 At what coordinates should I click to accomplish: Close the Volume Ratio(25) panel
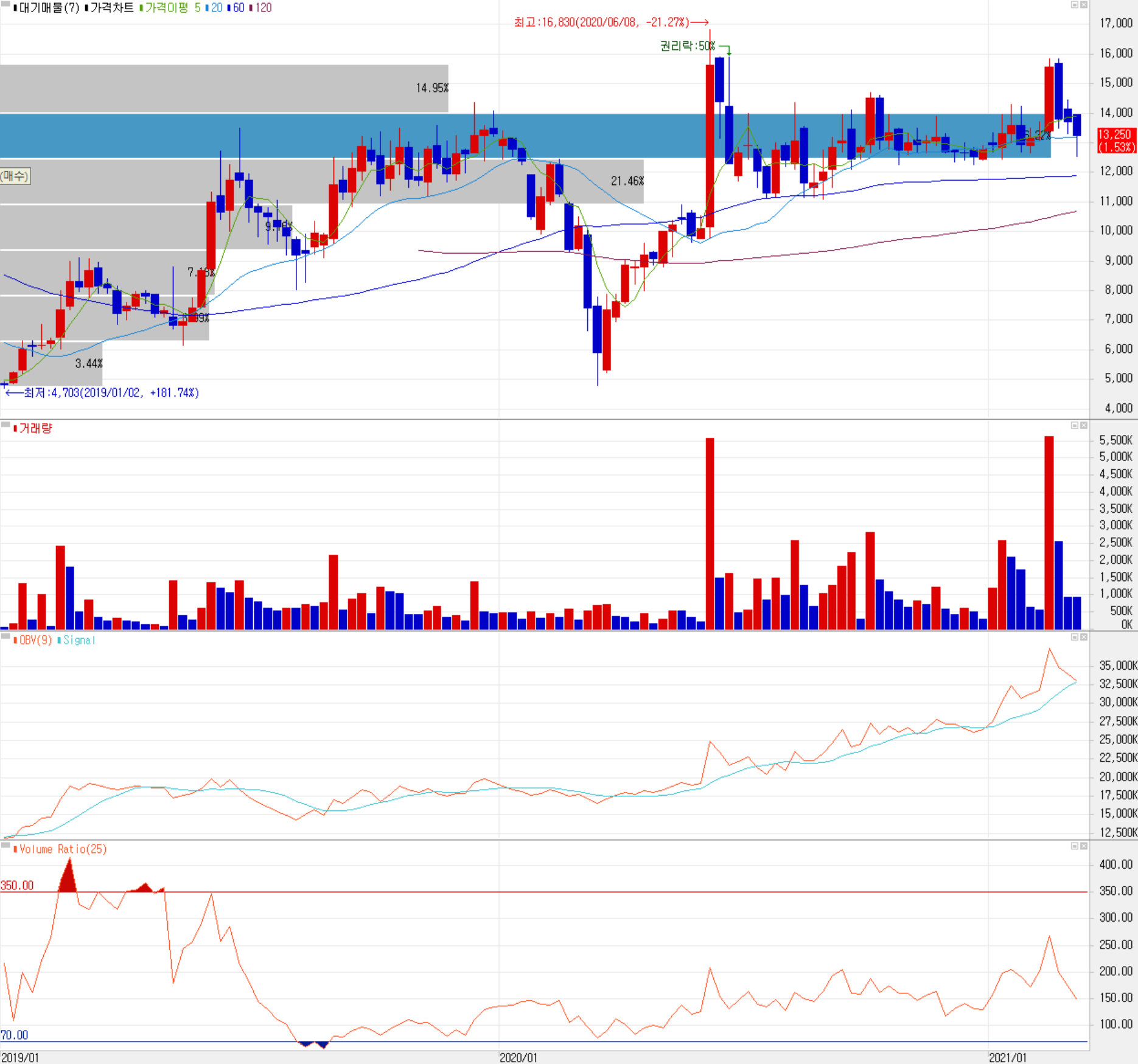tap(1084, 846)
